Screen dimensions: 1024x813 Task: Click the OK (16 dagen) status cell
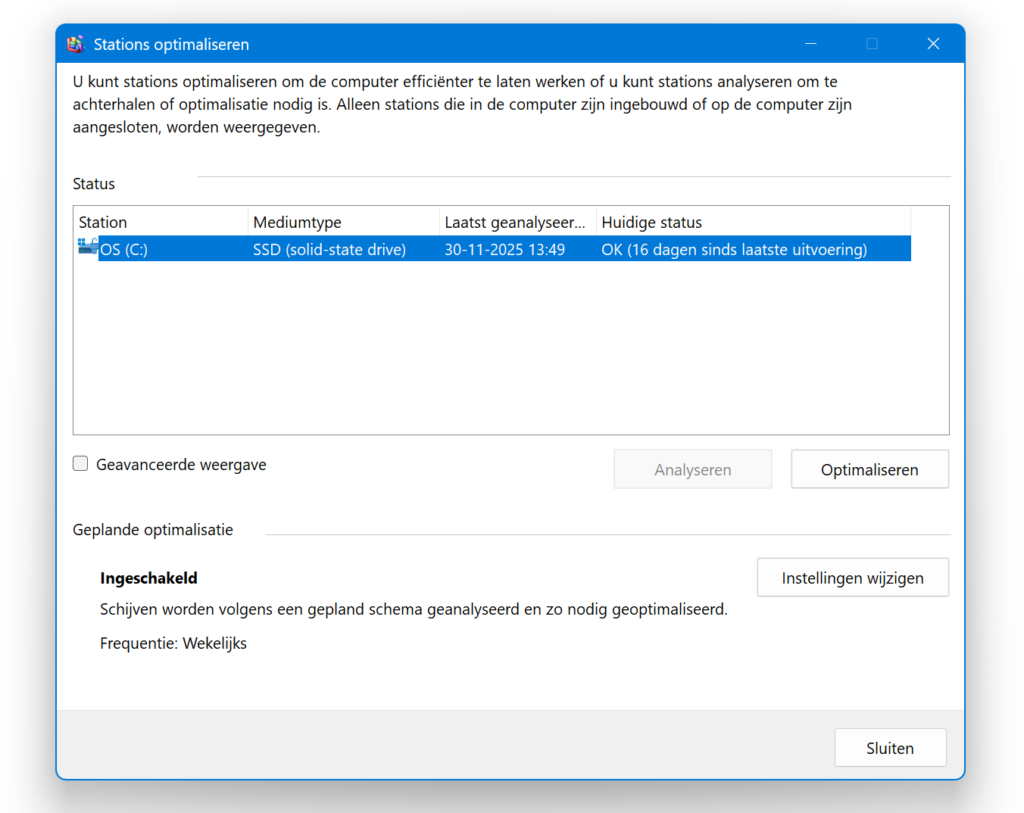pos(733,250)
